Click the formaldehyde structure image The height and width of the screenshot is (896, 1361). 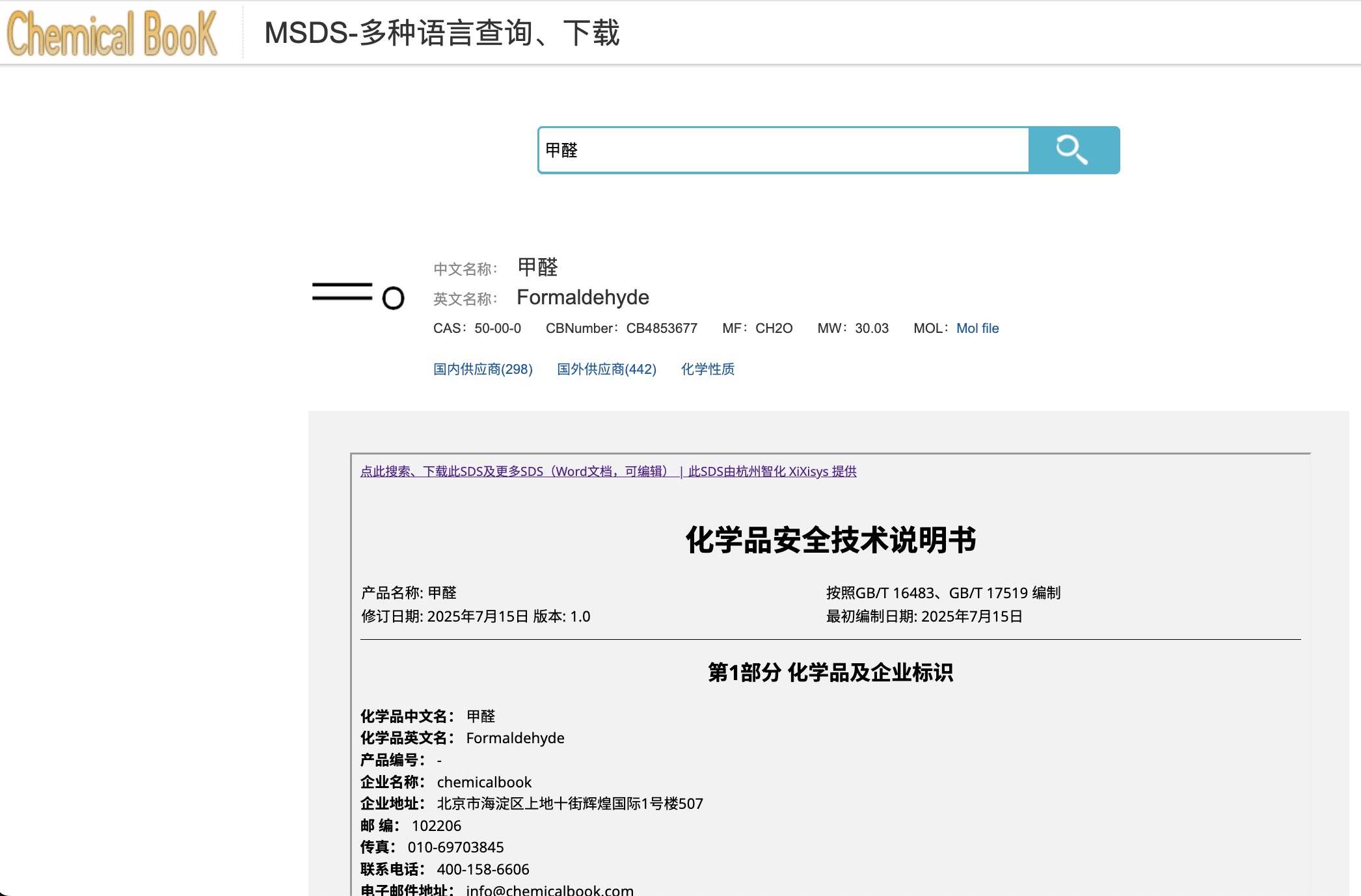coord(358,296)
